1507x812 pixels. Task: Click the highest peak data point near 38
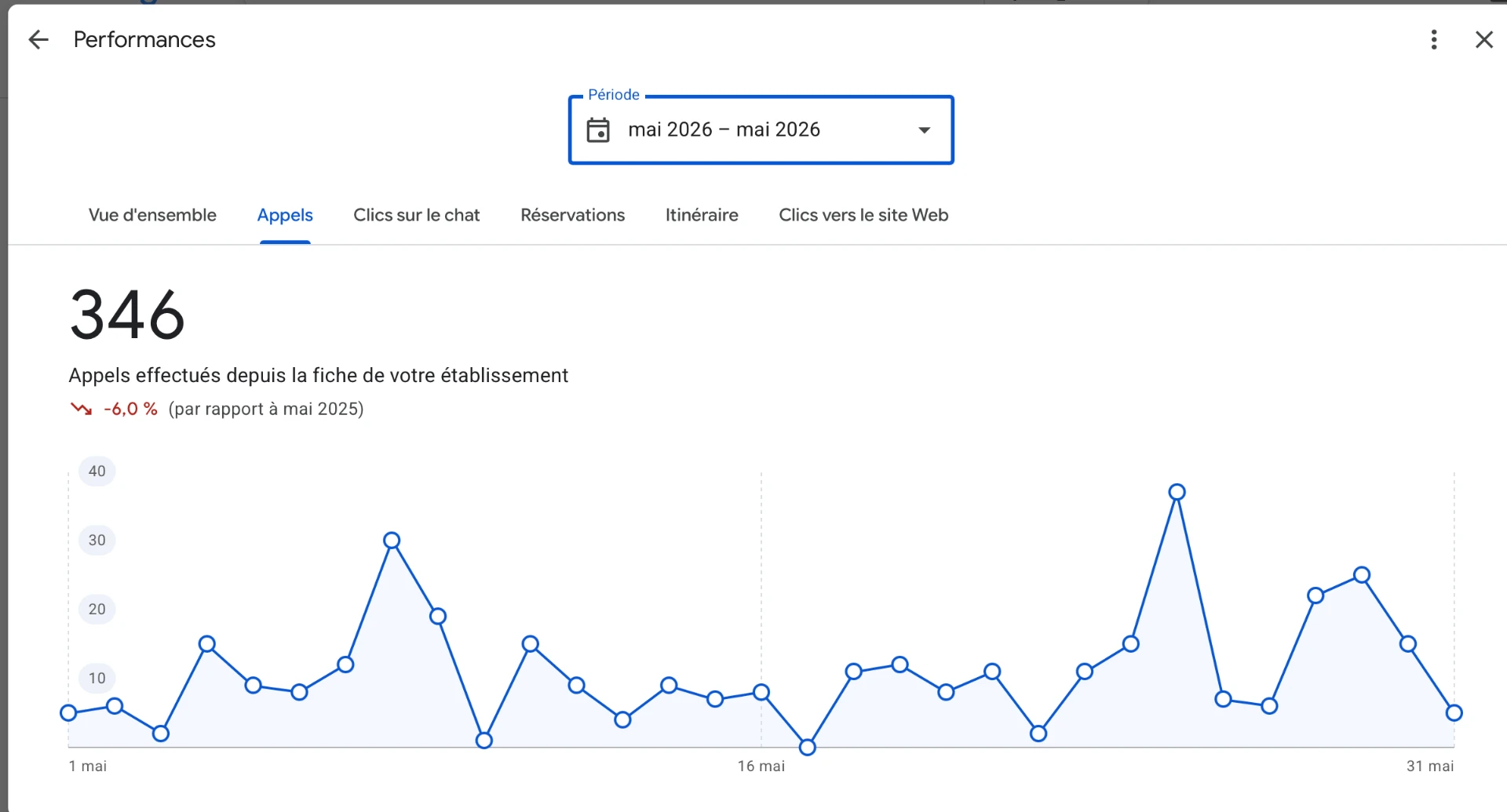coord(1177,492)
